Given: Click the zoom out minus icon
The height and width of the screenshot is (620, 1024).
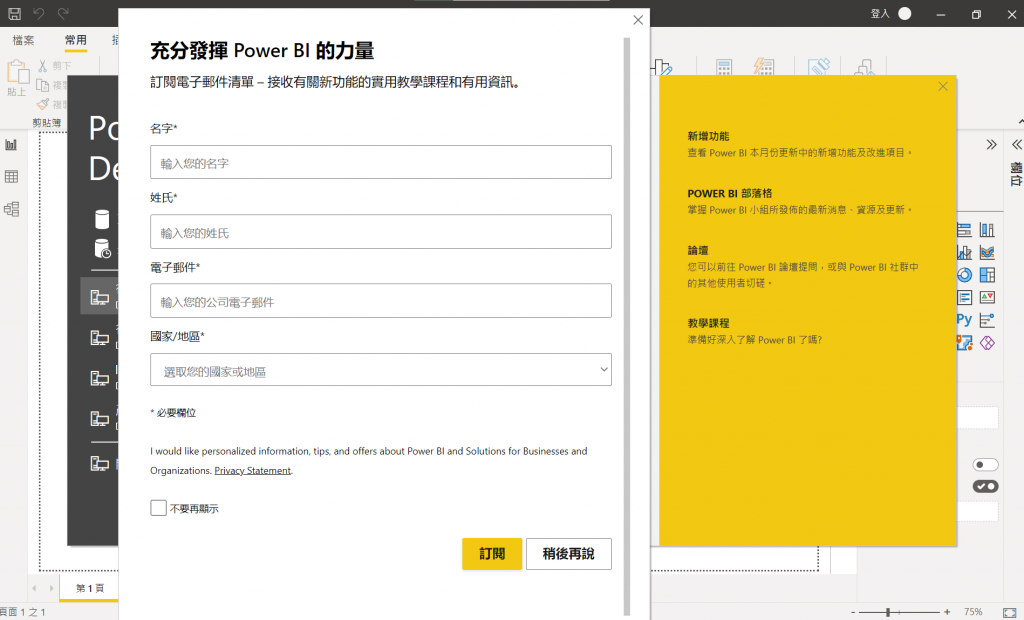Looking at the screenshot, I should [x=853, y=612].
